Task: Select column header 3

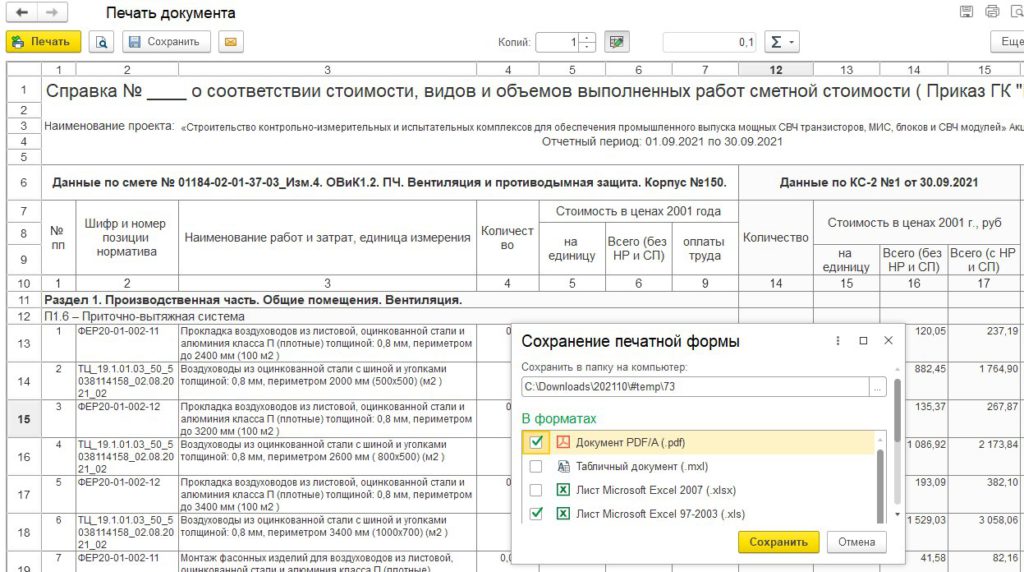Action: [x=327, y=70]
